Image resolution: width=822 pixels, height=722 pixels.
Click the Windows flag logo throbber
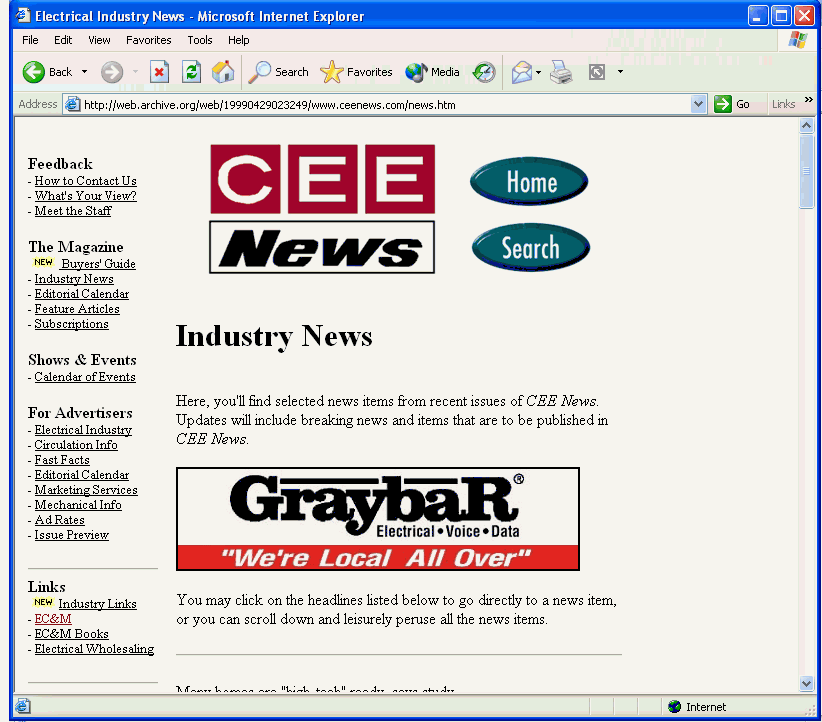click(798, 40)
